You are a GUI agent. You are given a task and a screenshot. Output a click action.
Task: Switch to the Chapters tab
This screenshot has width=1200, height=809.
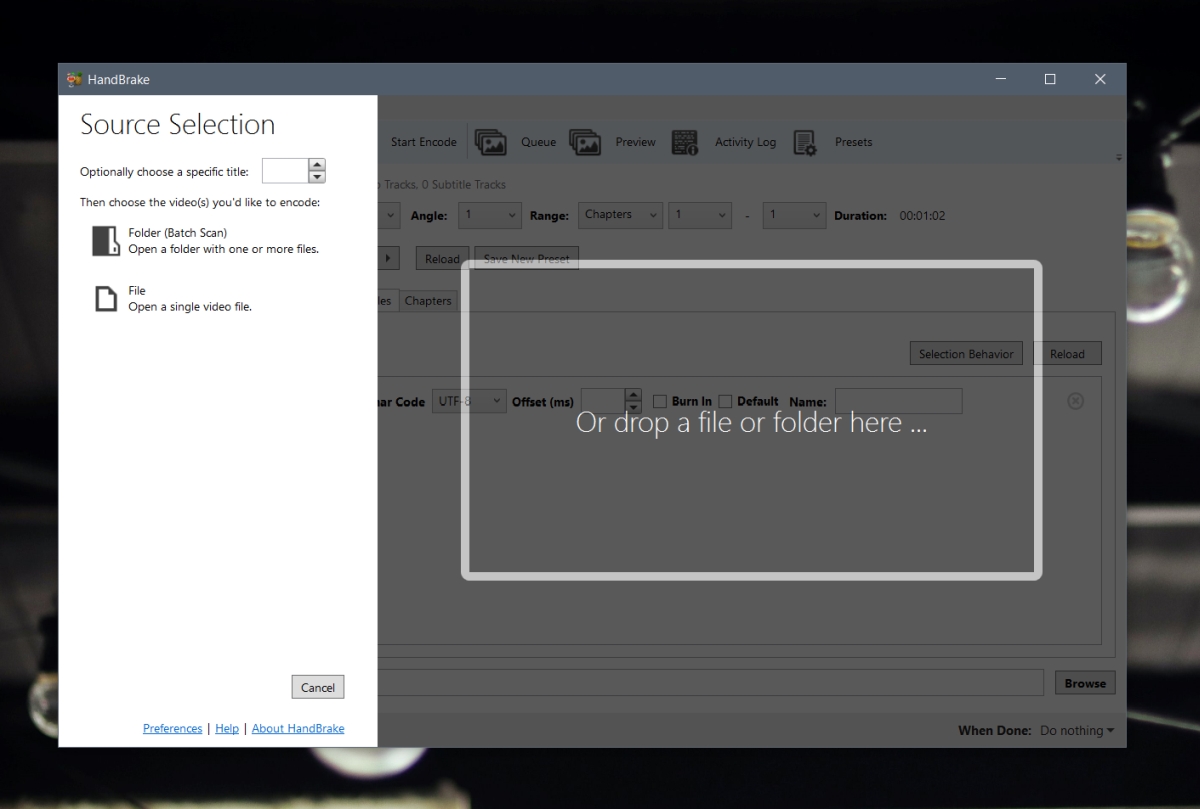coord(428,300)
